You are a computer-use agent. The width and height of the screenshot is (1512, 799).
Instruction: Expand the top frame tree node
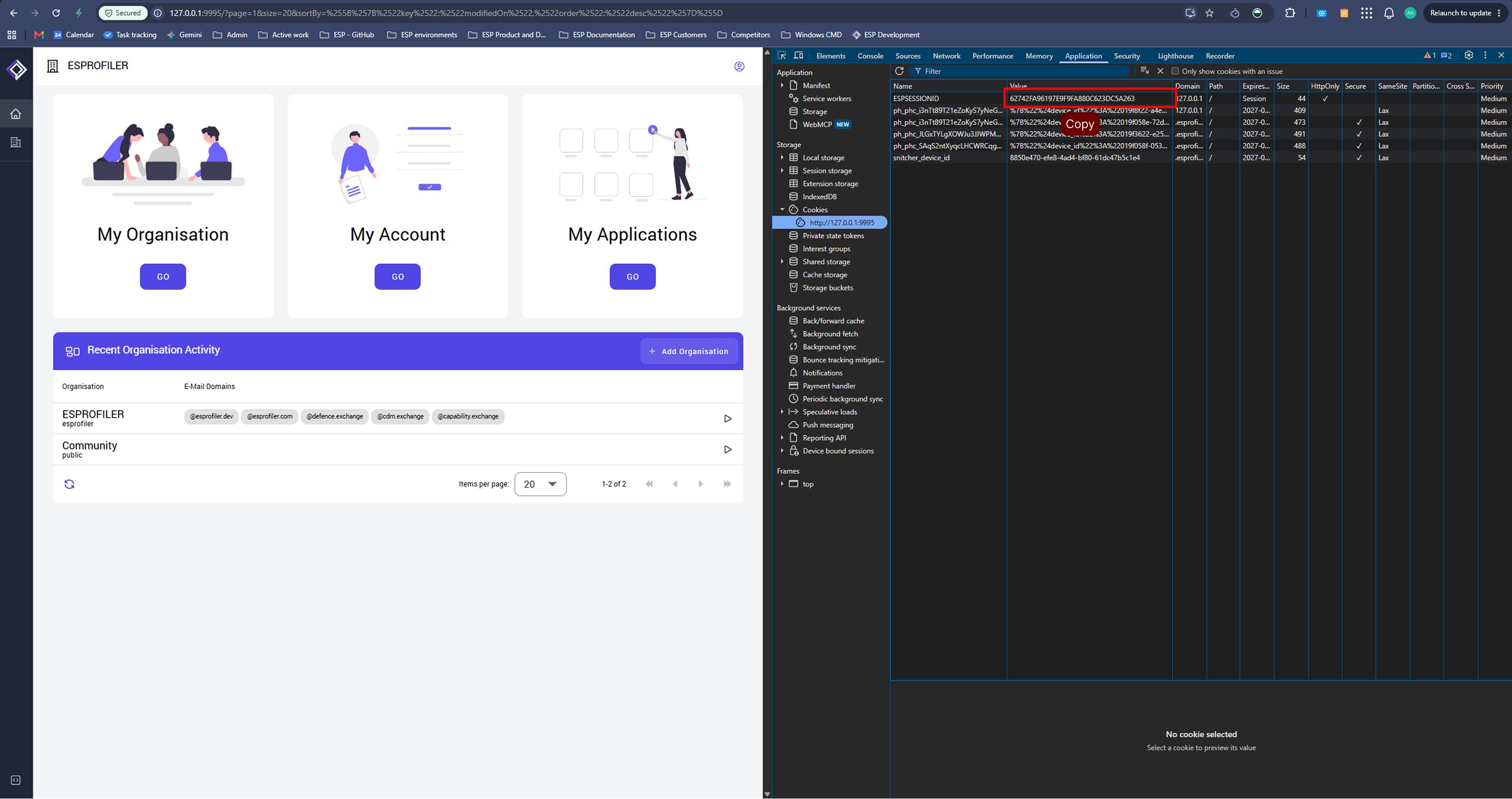tap(782, 484)
